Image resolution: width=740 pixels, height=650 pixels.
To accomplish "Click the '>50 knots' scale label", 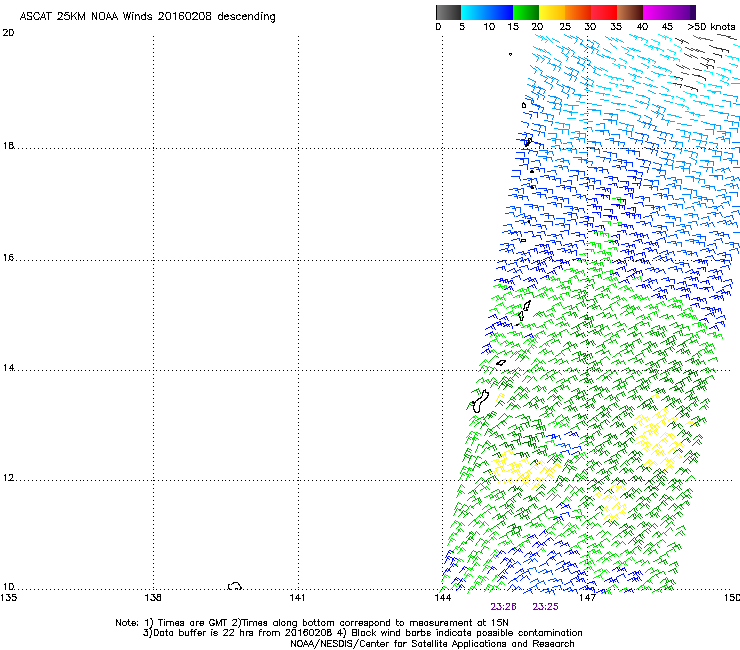I will [711, 27].
